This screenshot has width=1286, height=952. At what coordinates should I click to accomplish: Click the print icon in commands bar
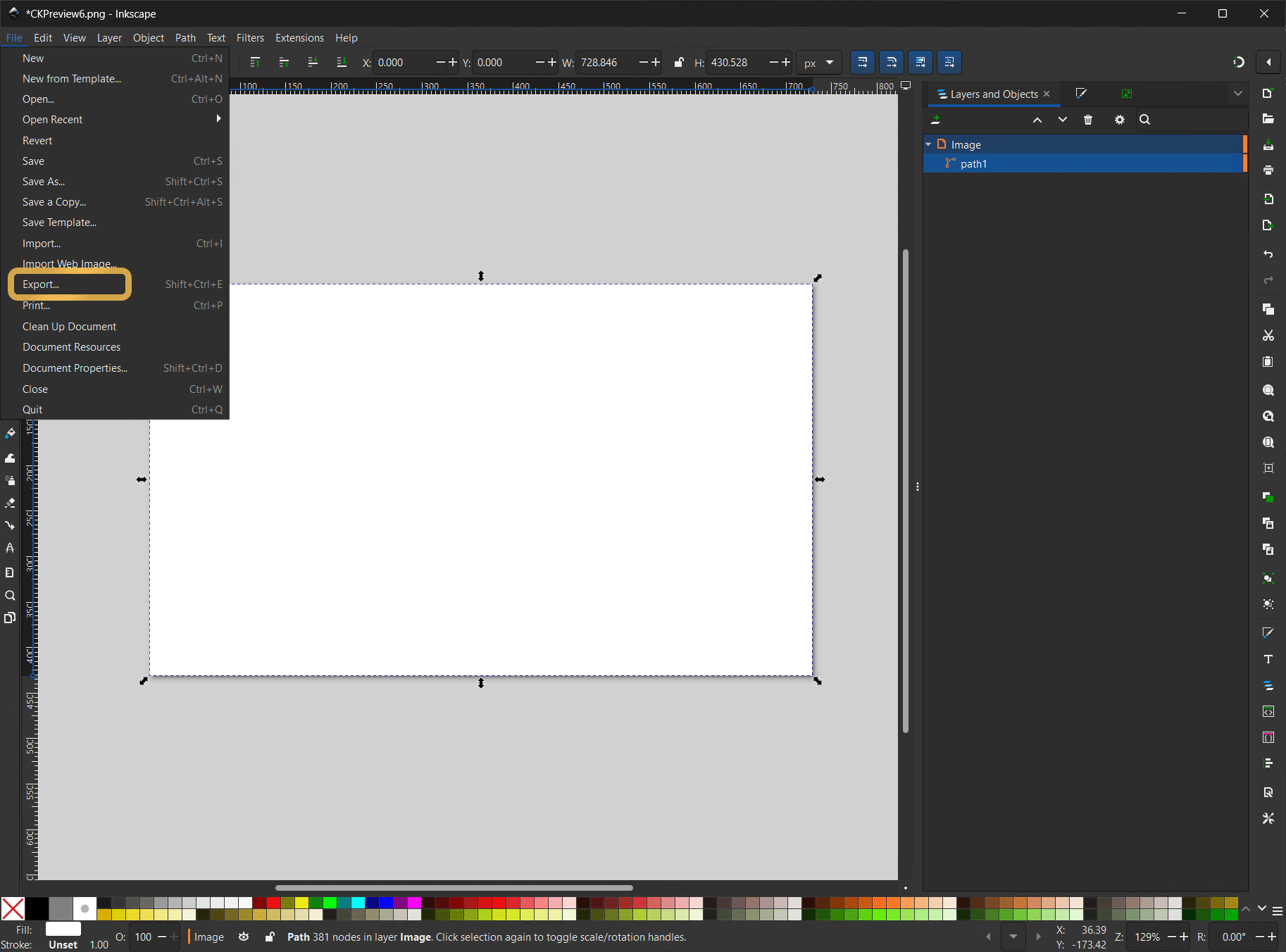(x=1268, y=170)
